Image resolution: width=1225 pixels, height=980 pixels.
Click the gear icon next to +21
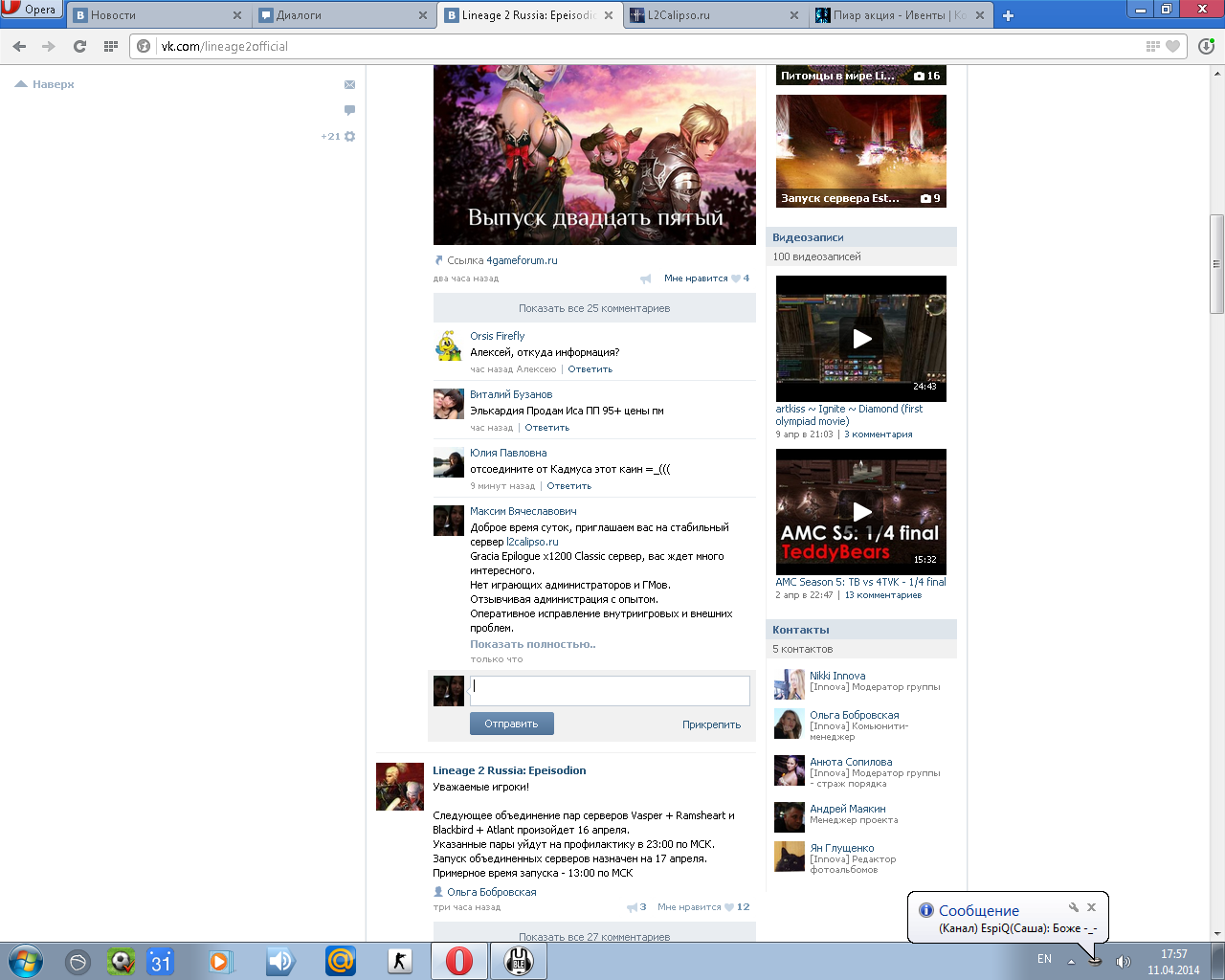tap(349, 136)
